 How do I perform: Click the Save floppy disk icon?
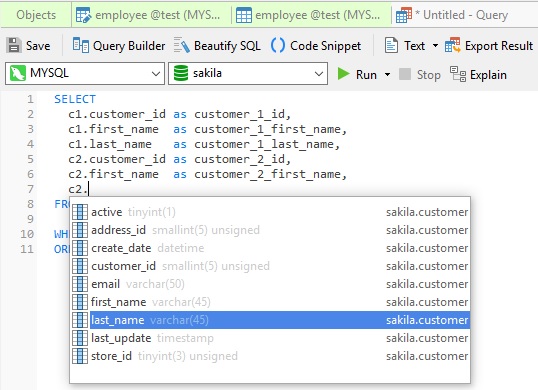(14, 45)
